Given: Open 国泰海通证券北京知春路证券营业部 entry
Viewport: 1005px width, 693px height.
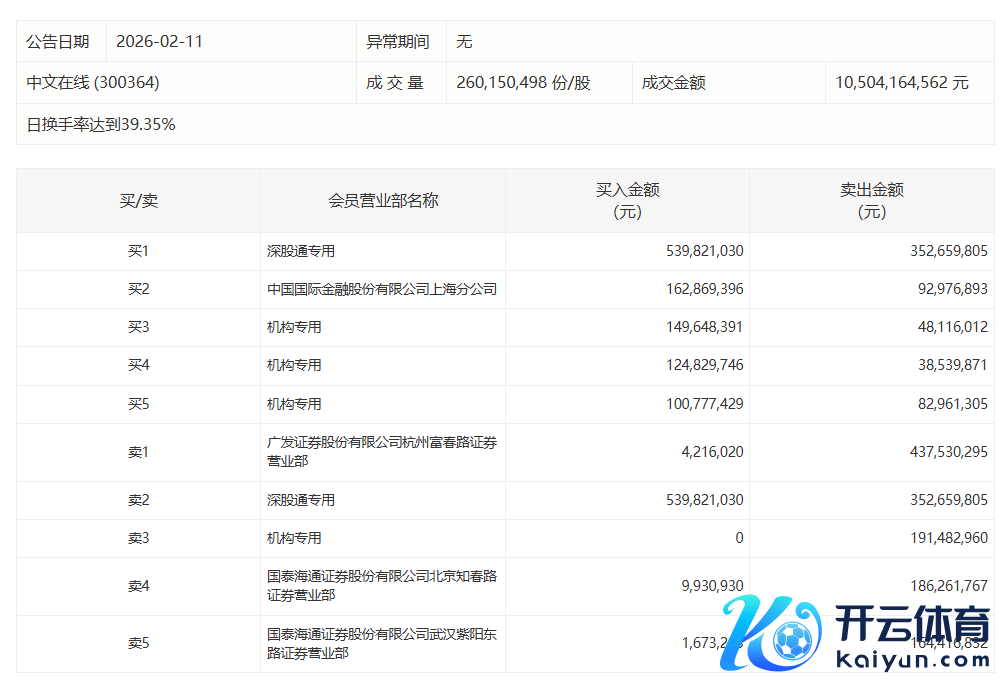Looking at the screenshot, I should [382, 586].
